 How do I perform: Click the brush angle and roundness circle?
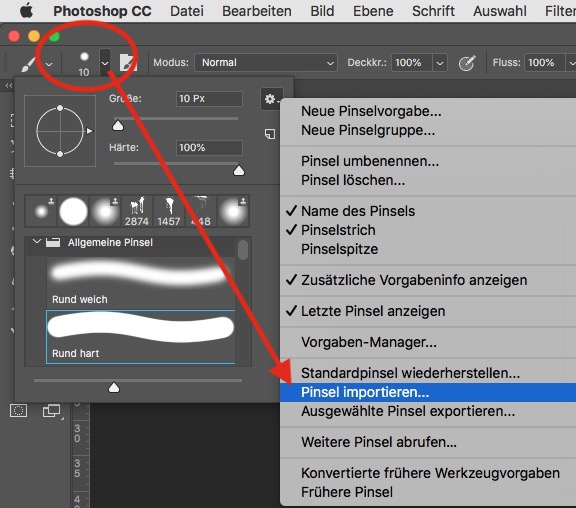pos(60,131)
